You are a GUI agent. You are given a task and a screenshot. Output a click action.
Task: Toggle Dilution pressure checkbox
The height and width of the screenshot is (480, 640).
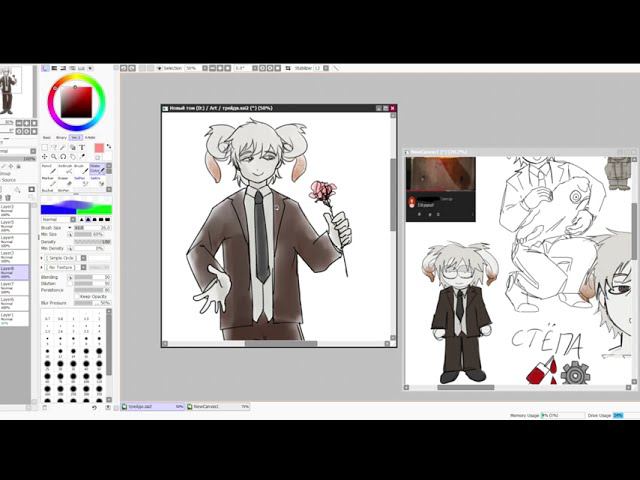[70, 283]
